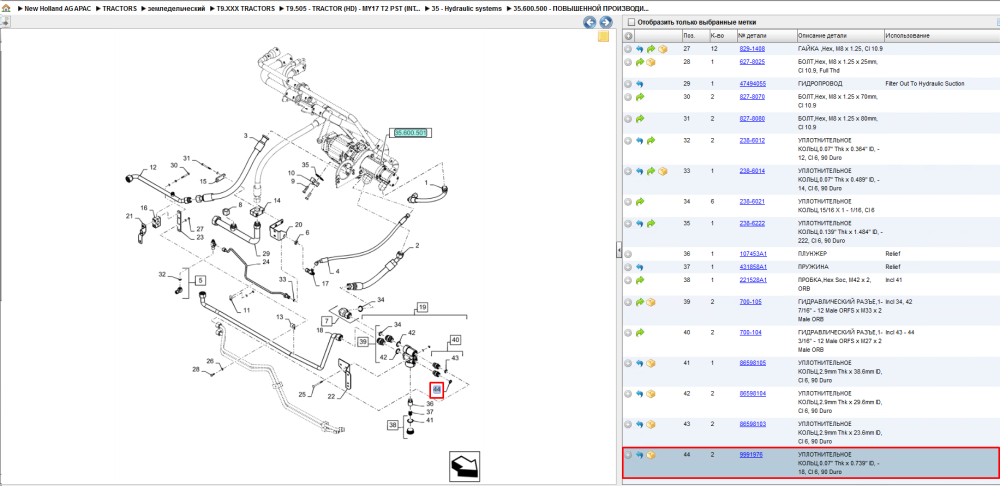The width and height of the screenshot is (1000, 486).
Task: Click blue arrow icon in row 44
Action: [x=640, y=455]
